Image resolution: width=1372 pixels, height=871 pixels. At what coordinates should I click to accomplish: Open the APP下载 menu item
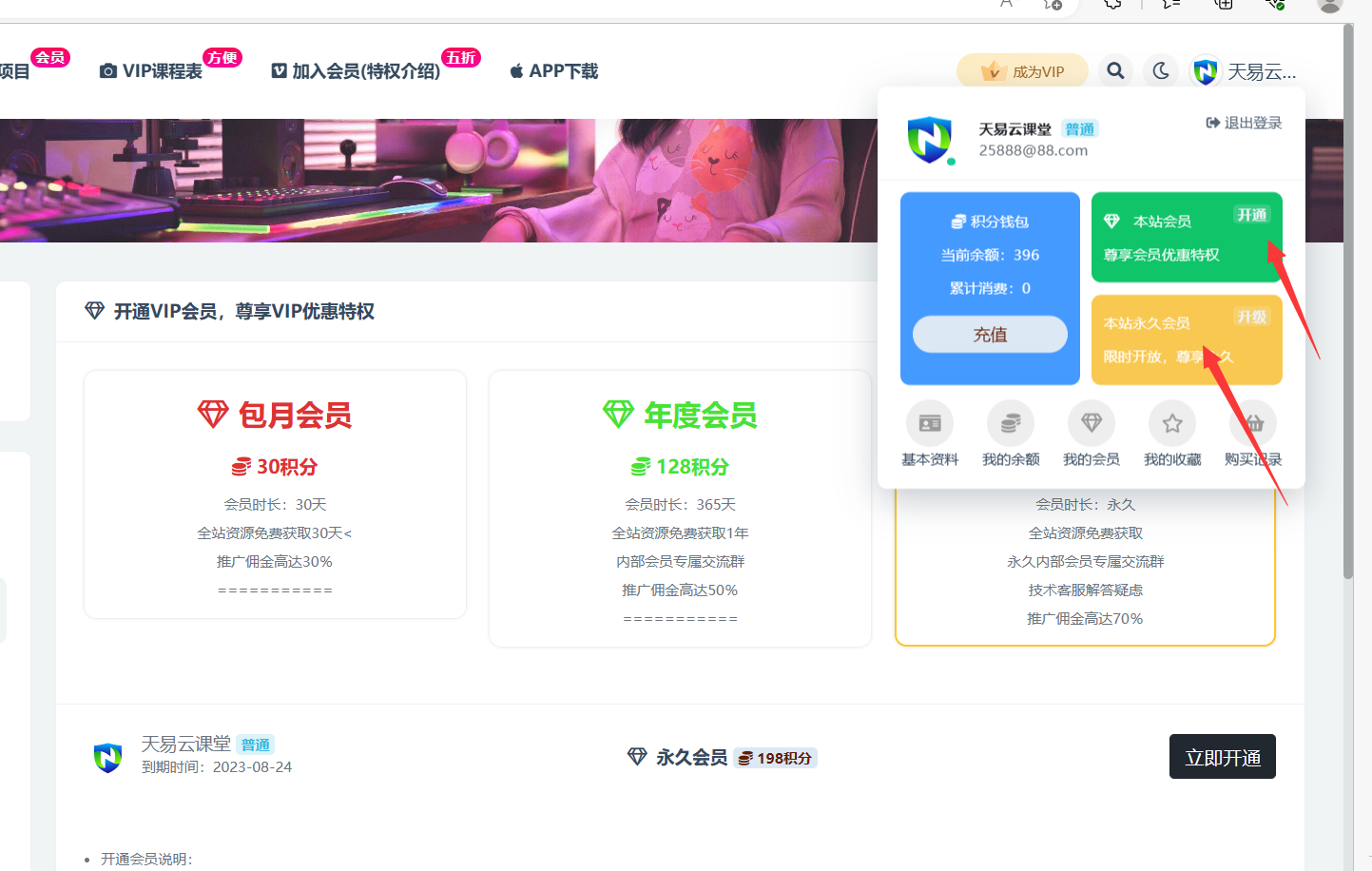click(554, 71)
